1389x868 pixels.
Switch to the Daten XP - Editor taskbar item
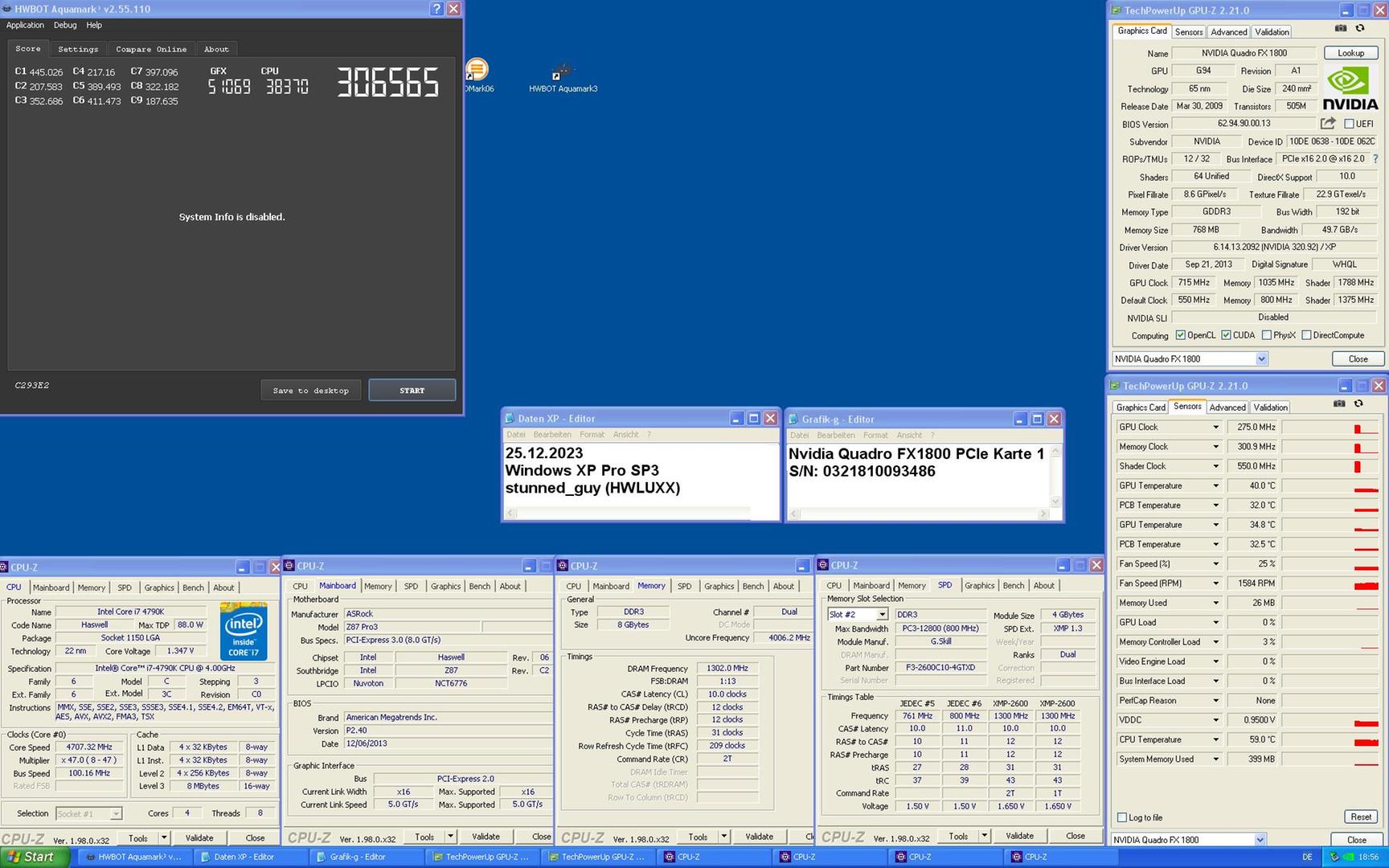click(250, 857)
